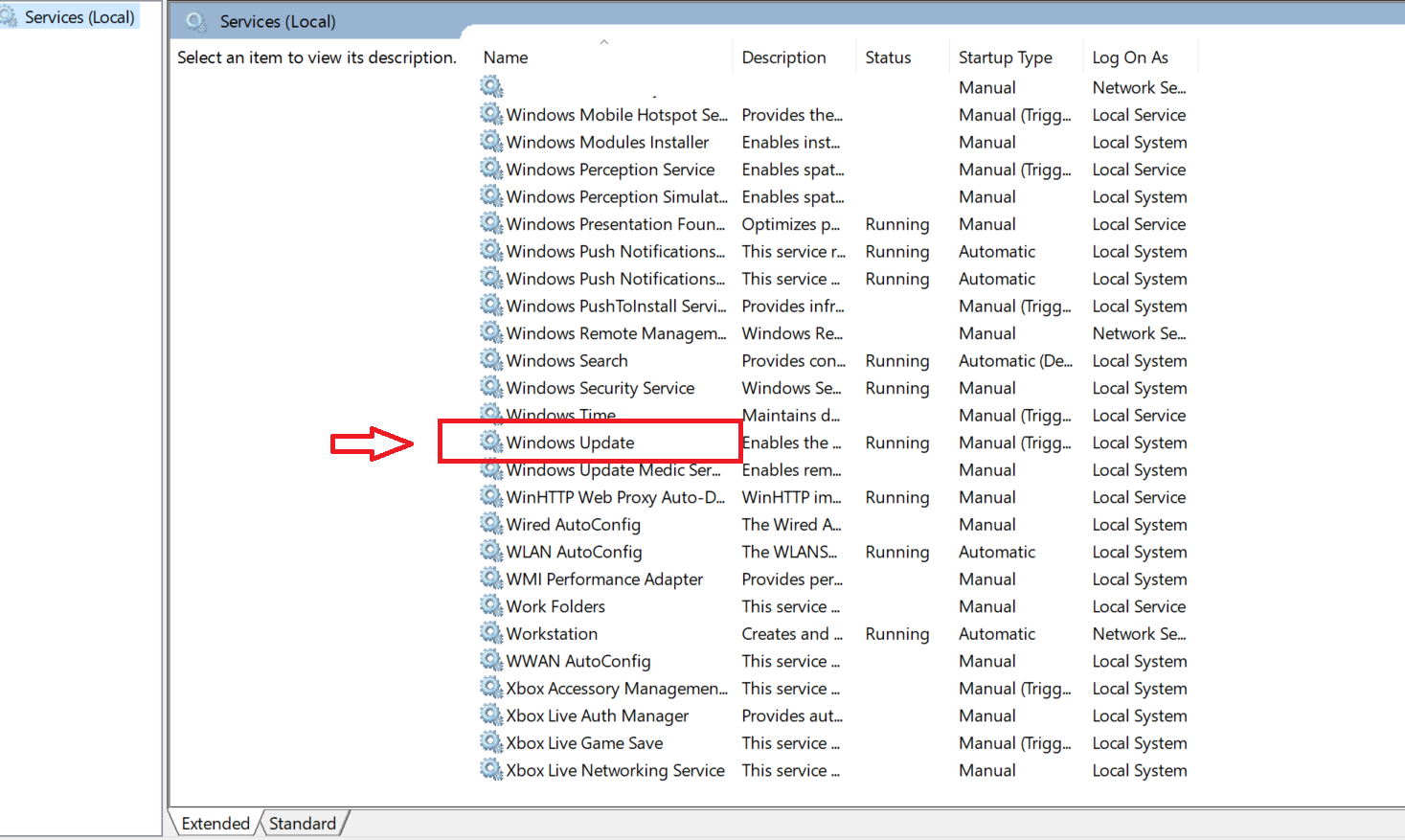Click the gear icon of Windows Remote Management
Screen dimensions: 1405x840
tap(491, 332)
